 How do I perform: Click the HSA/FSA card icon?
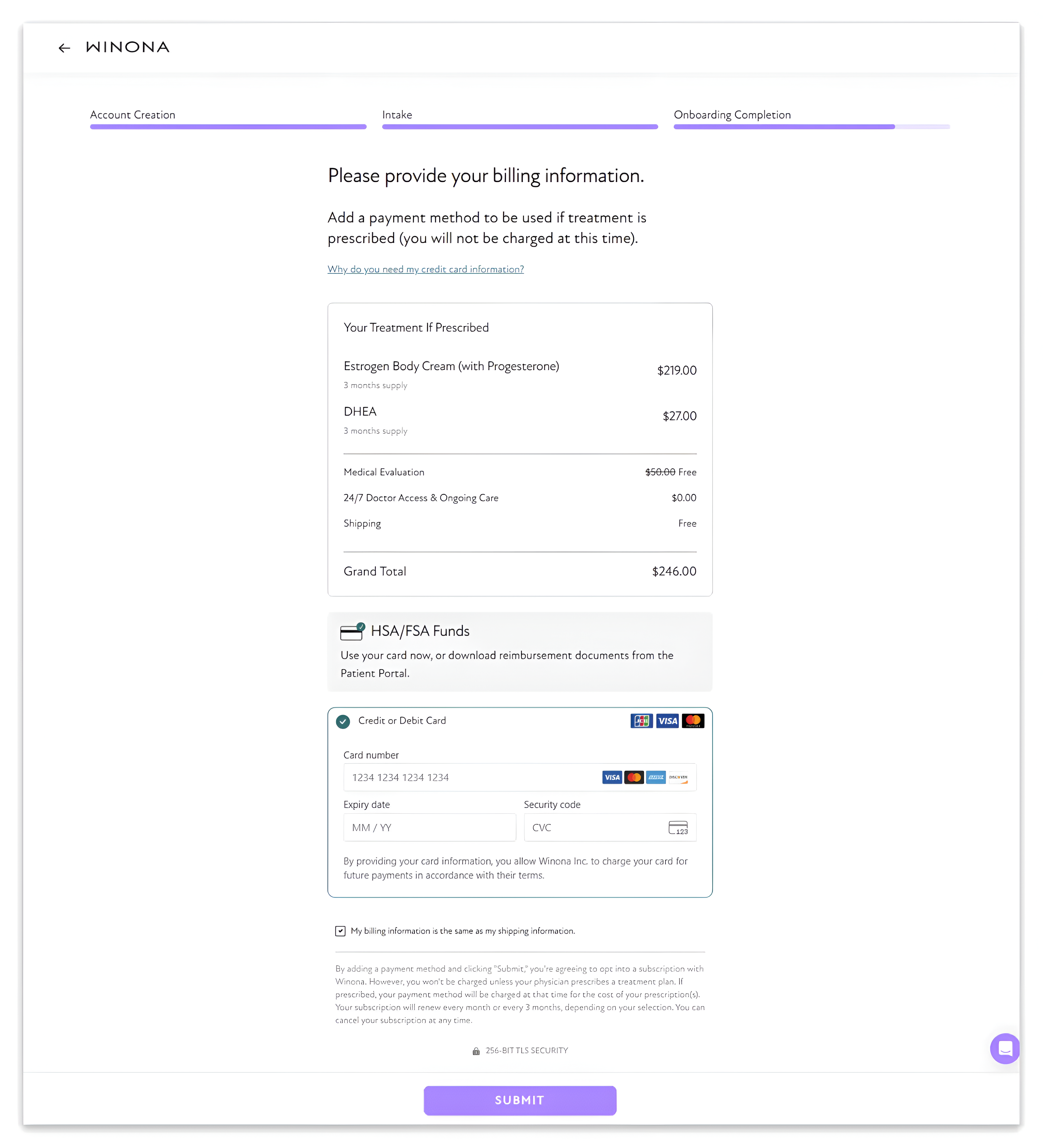click(351, 632)
